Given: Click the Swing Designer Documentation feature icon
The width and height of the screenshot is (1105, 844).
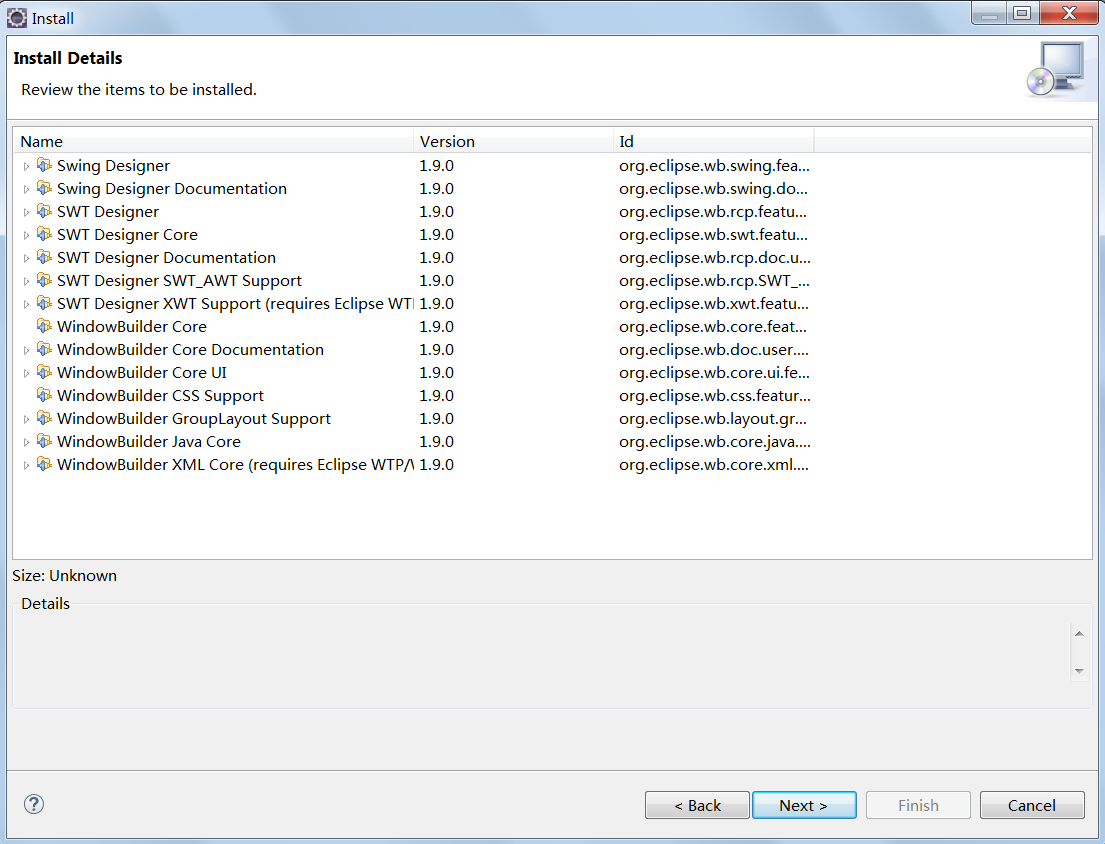Looking at the screenshot, I should (44, 188).
